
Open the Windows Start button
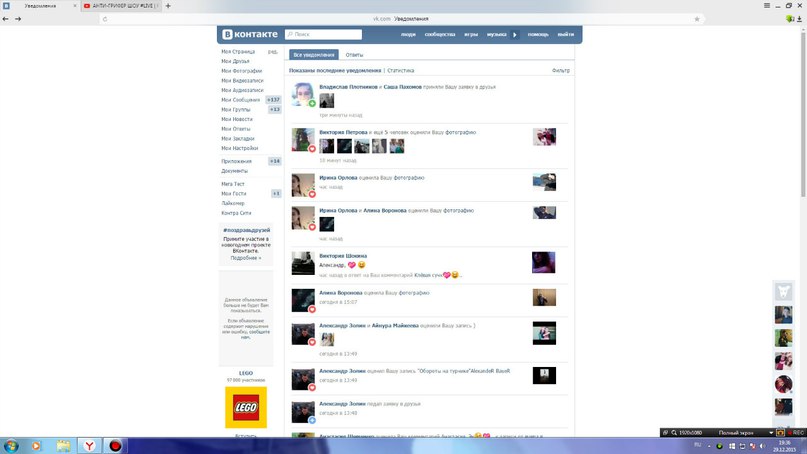(x=11, y=446)
